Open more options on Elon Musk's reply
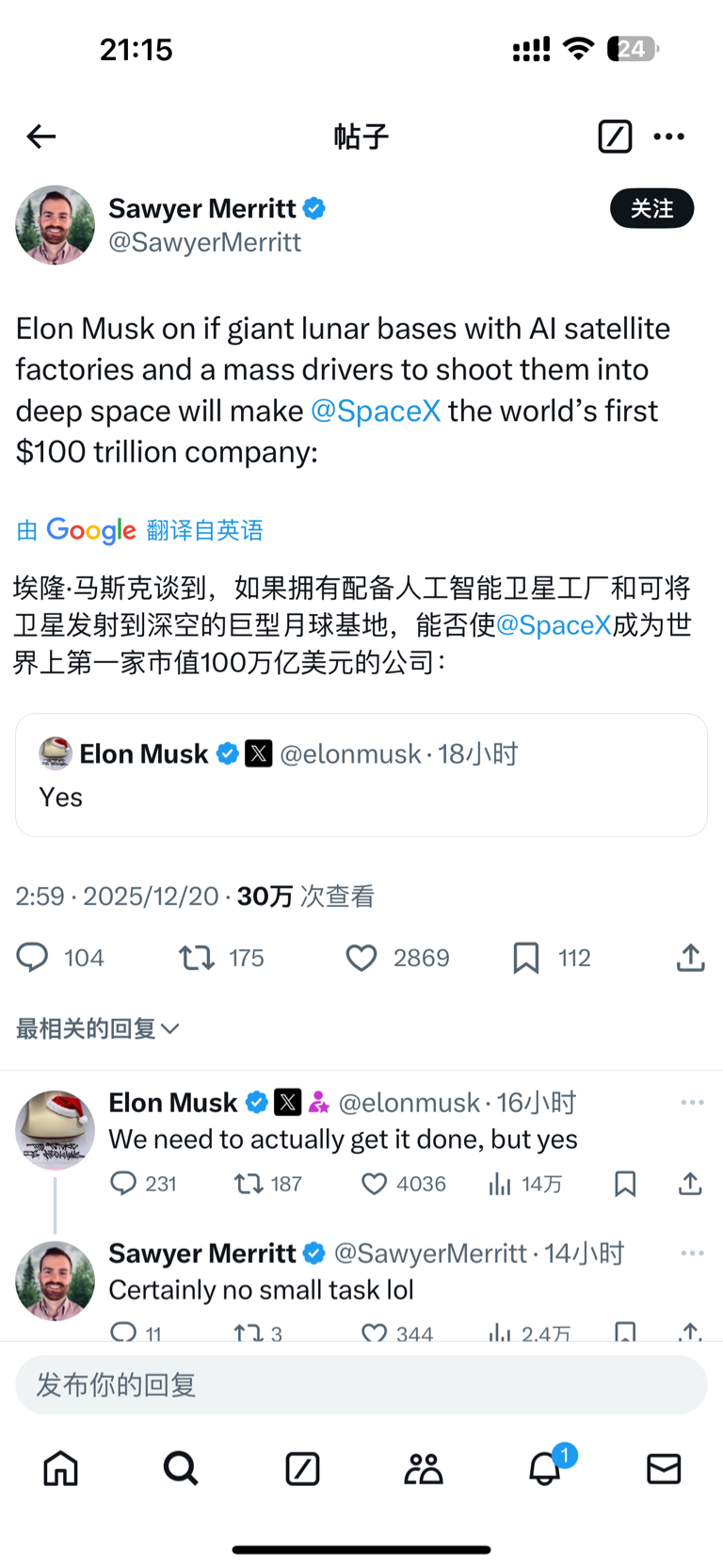The width and height of the screenshot is (723, 1568). (692, 1103)
